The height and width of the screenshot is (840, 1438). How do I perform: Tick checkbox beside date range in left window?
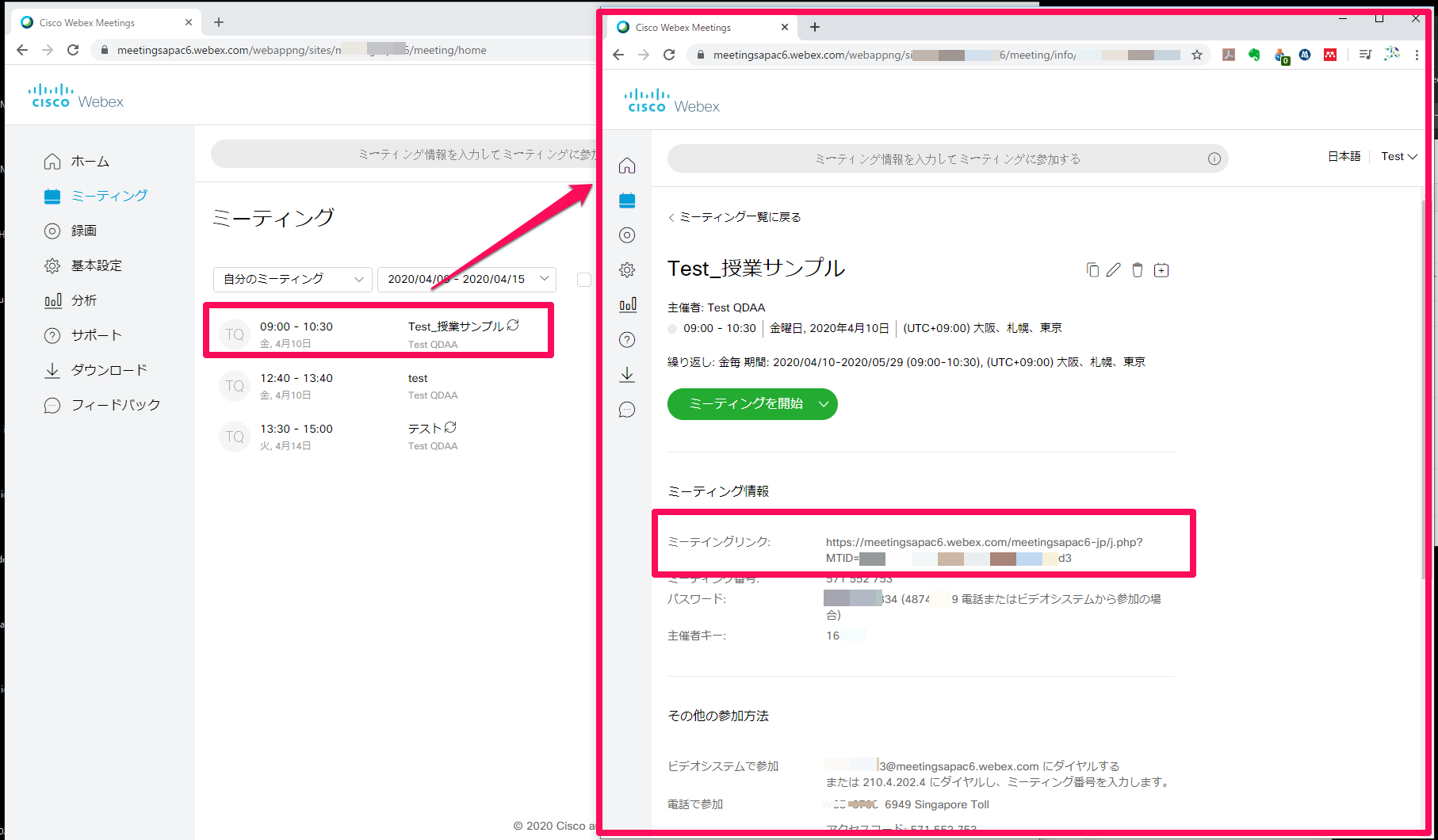pyautogui.click(x=584, y=279)
